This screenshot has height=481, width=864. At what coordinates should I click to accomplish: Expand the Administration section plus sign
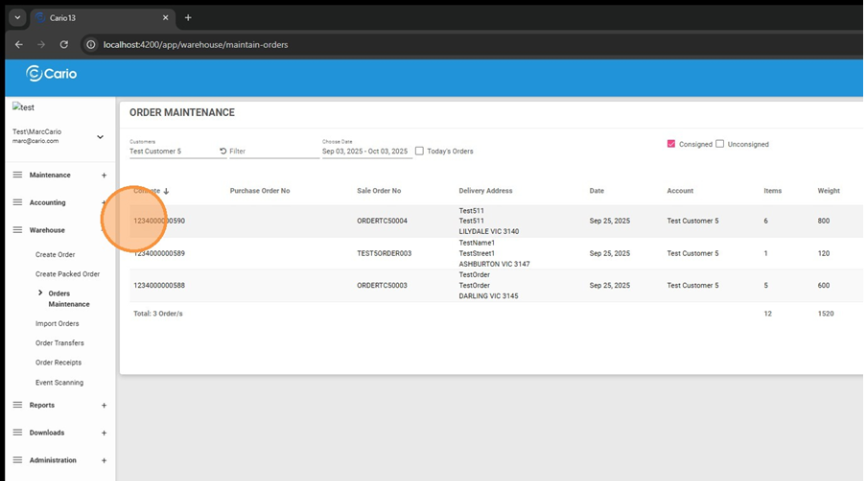pos(104,460)
